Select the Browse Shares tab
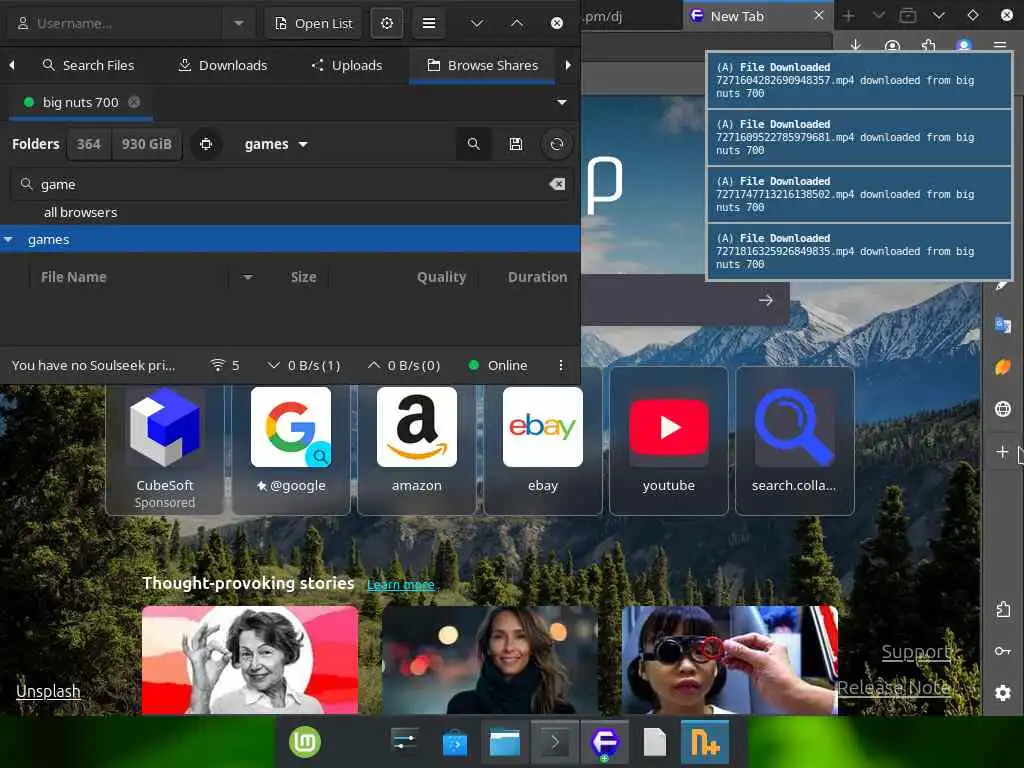The height and width of the screenshot is (768, 1024). [482, 65]
